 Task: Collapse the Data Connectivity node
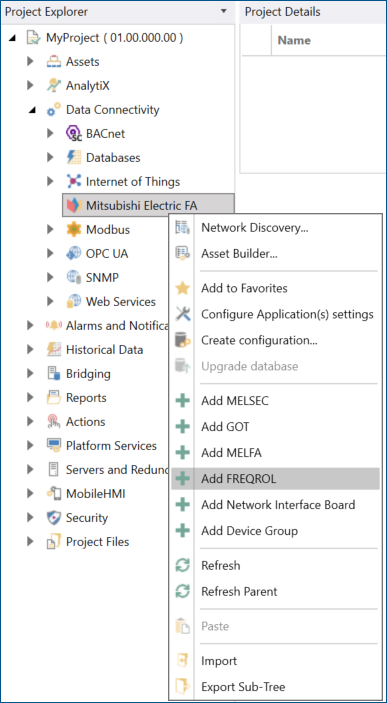point(32,110)
